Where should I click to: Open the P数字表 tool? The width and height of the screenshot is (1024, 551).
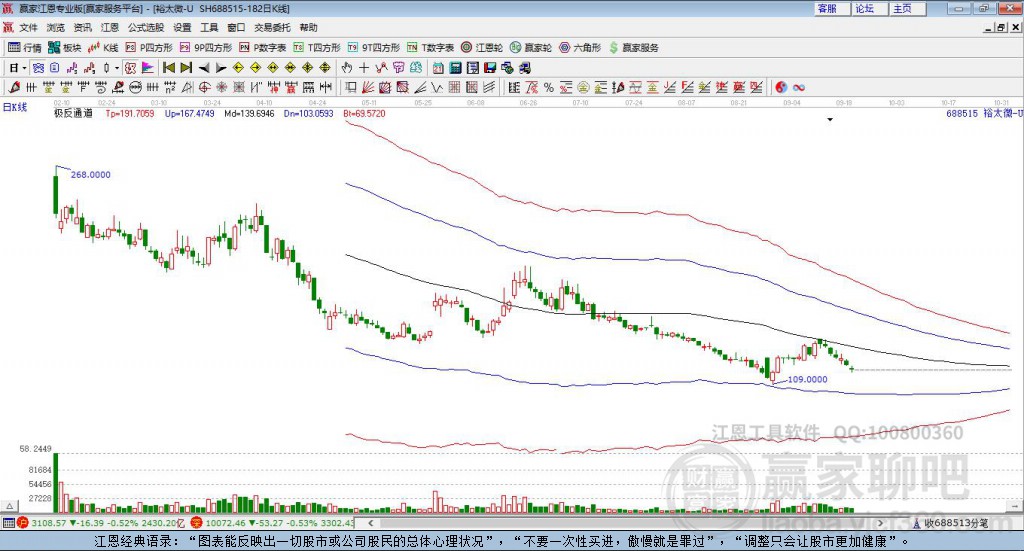pos(263,48)
